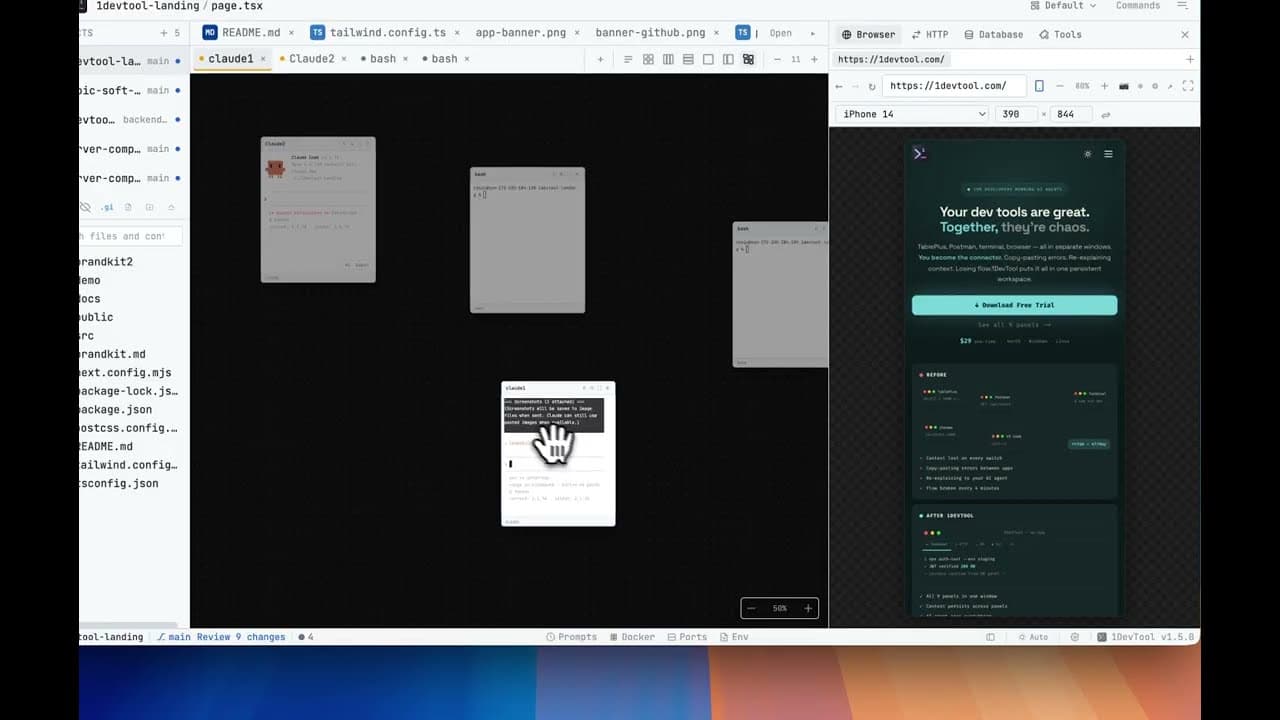Screen dimensions: 1280x720
Task: Toggle fullscreen mode in the browser preview
Action: pyautogui.click(x=1188, y=86)
